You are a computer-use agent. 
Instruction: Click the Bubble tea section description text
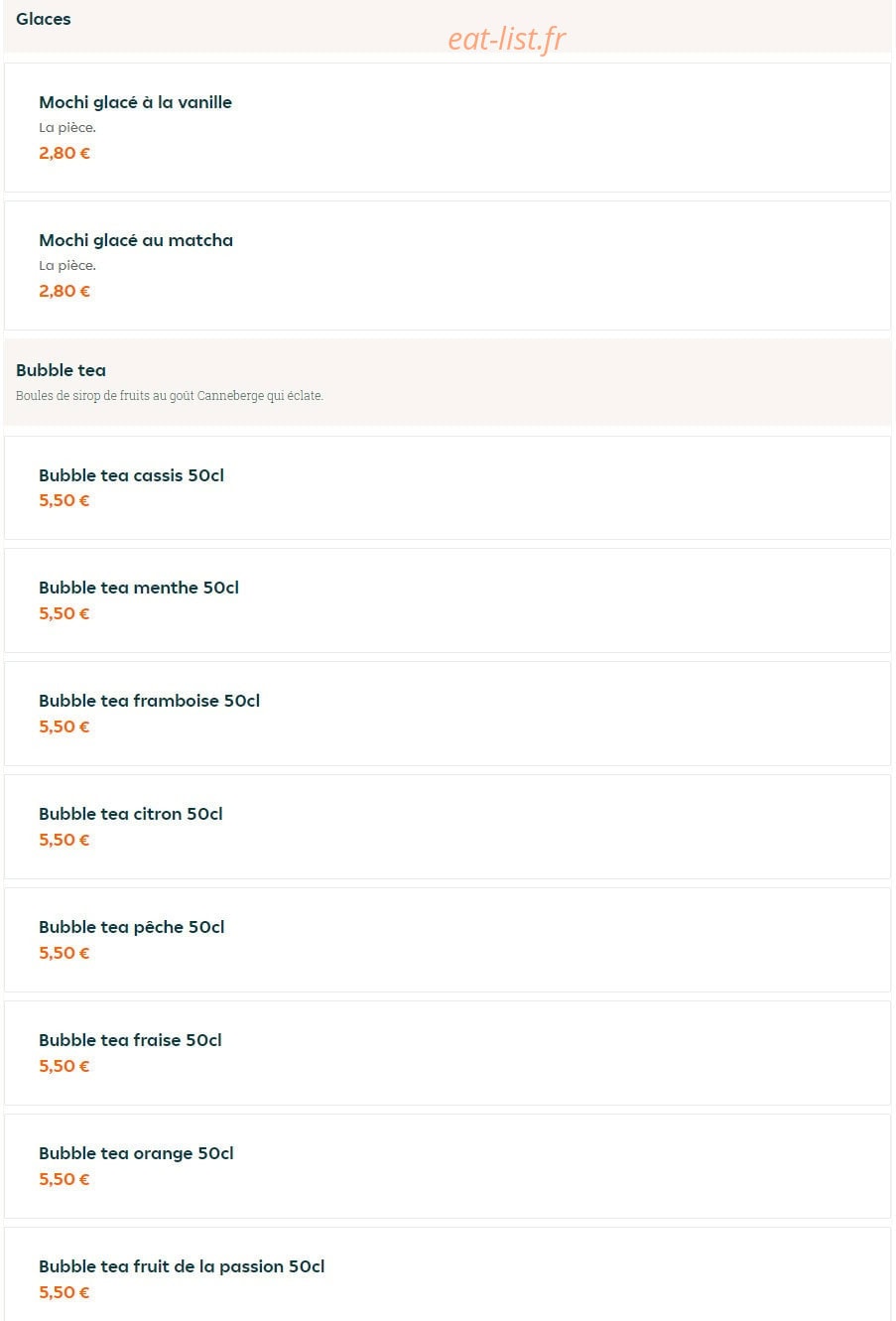pos(170,395)
